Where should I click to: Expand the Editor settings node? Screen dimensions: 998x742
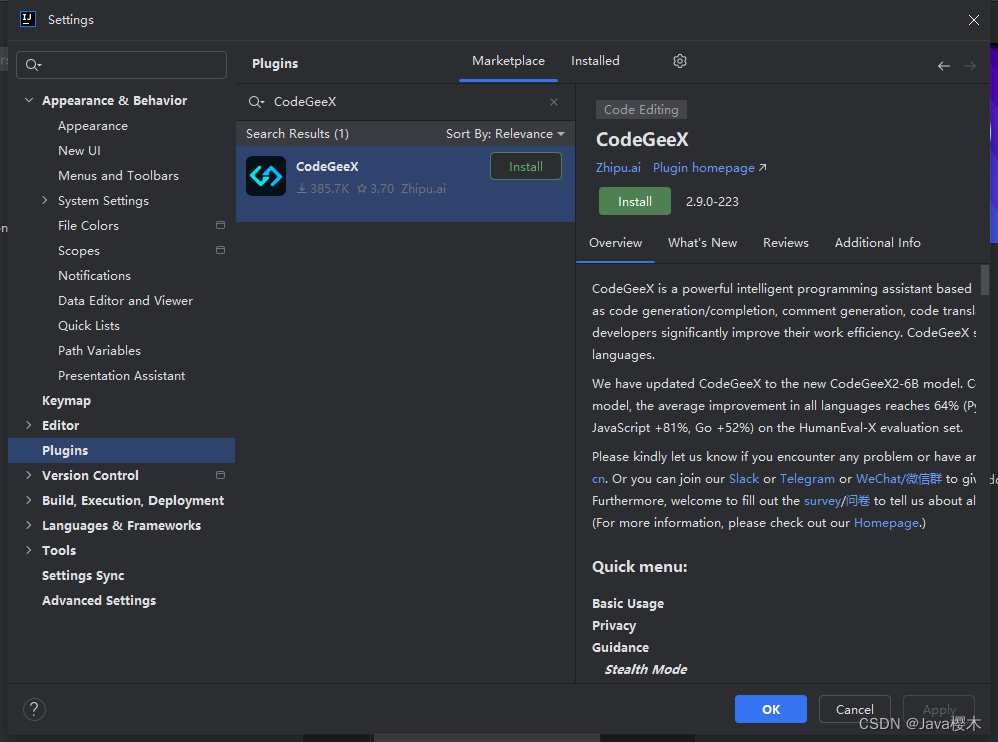tap(29, 425)
